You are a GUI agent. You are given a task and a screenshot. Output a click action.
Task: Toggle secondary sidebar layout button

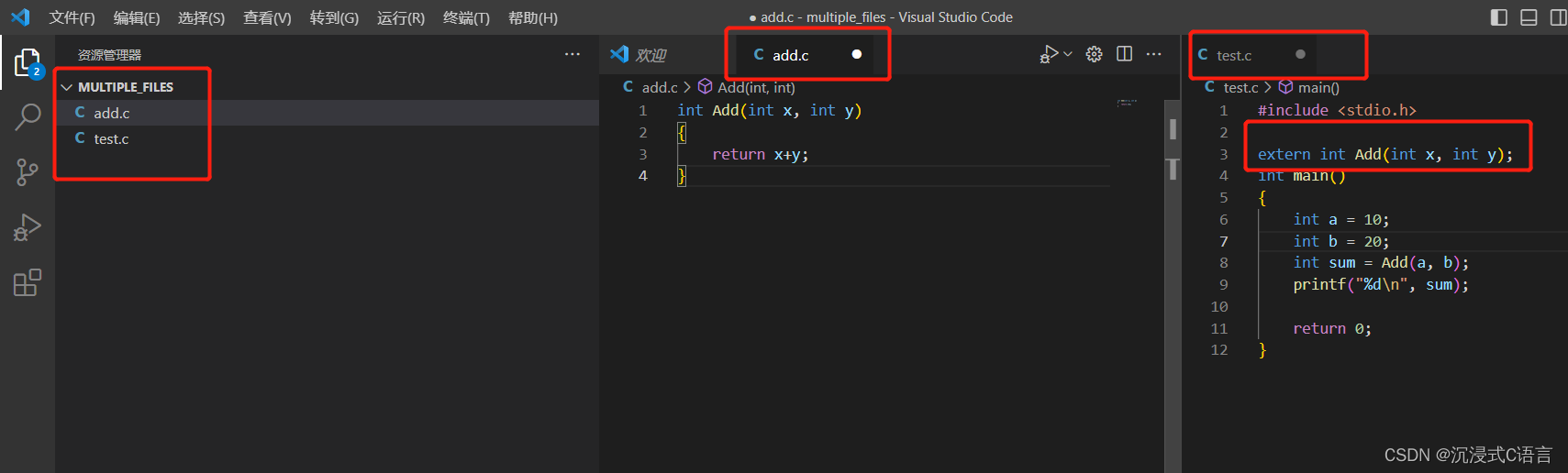1558,17
